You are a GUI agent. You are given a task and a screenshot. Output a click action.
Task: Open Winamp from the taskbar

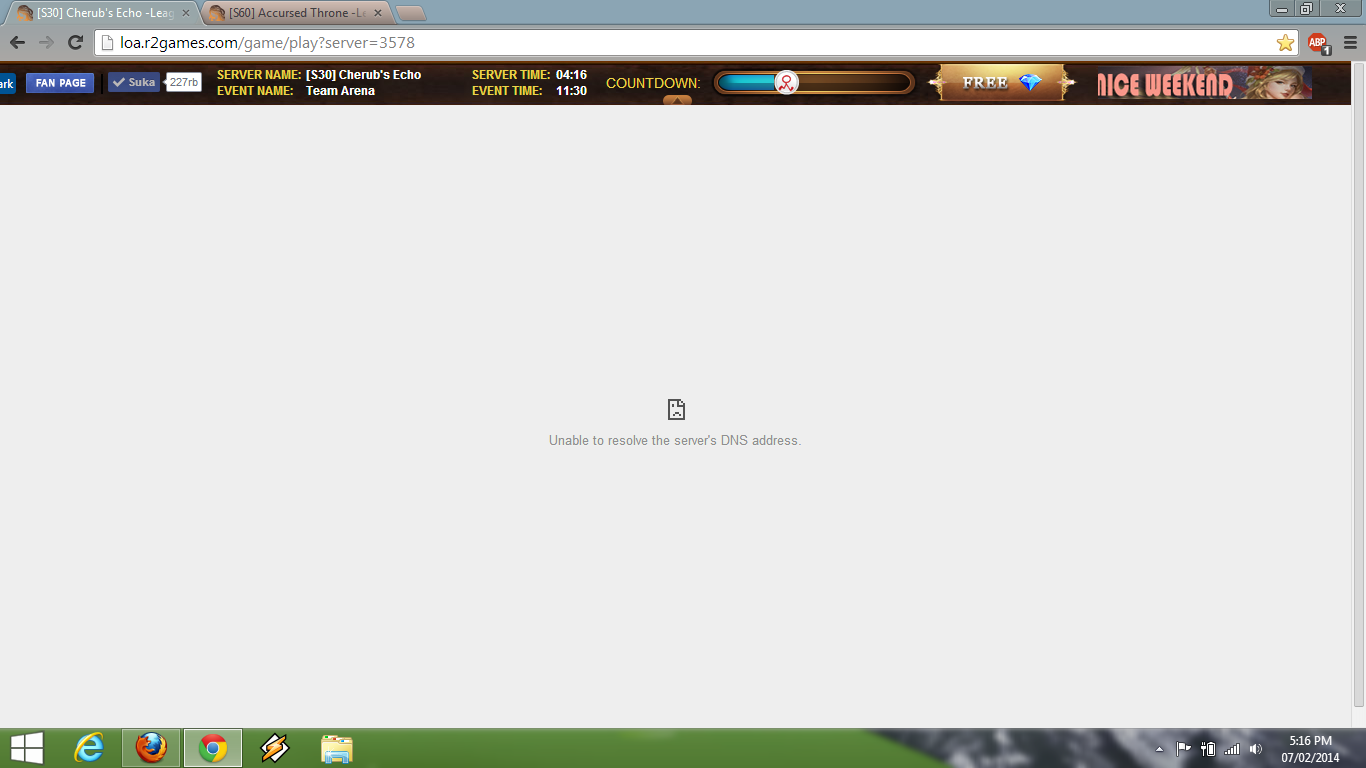click(274, 748)
